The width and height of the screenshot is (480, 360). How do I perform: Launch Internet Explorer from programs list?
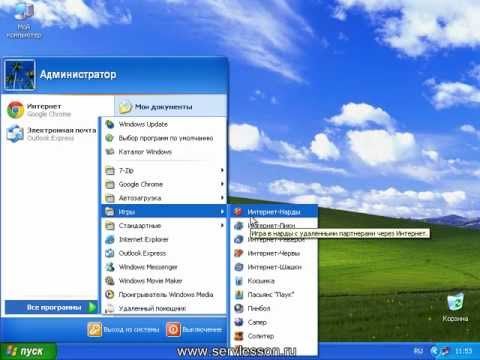click(164, 239)
